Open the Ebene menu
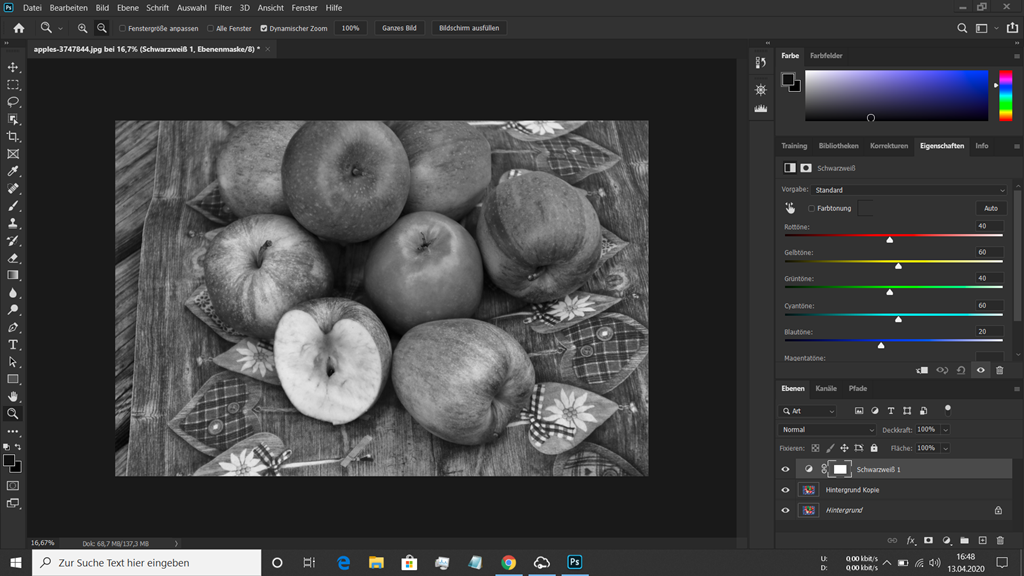The width and height of the screenshot is (1024, 576). 127,8
